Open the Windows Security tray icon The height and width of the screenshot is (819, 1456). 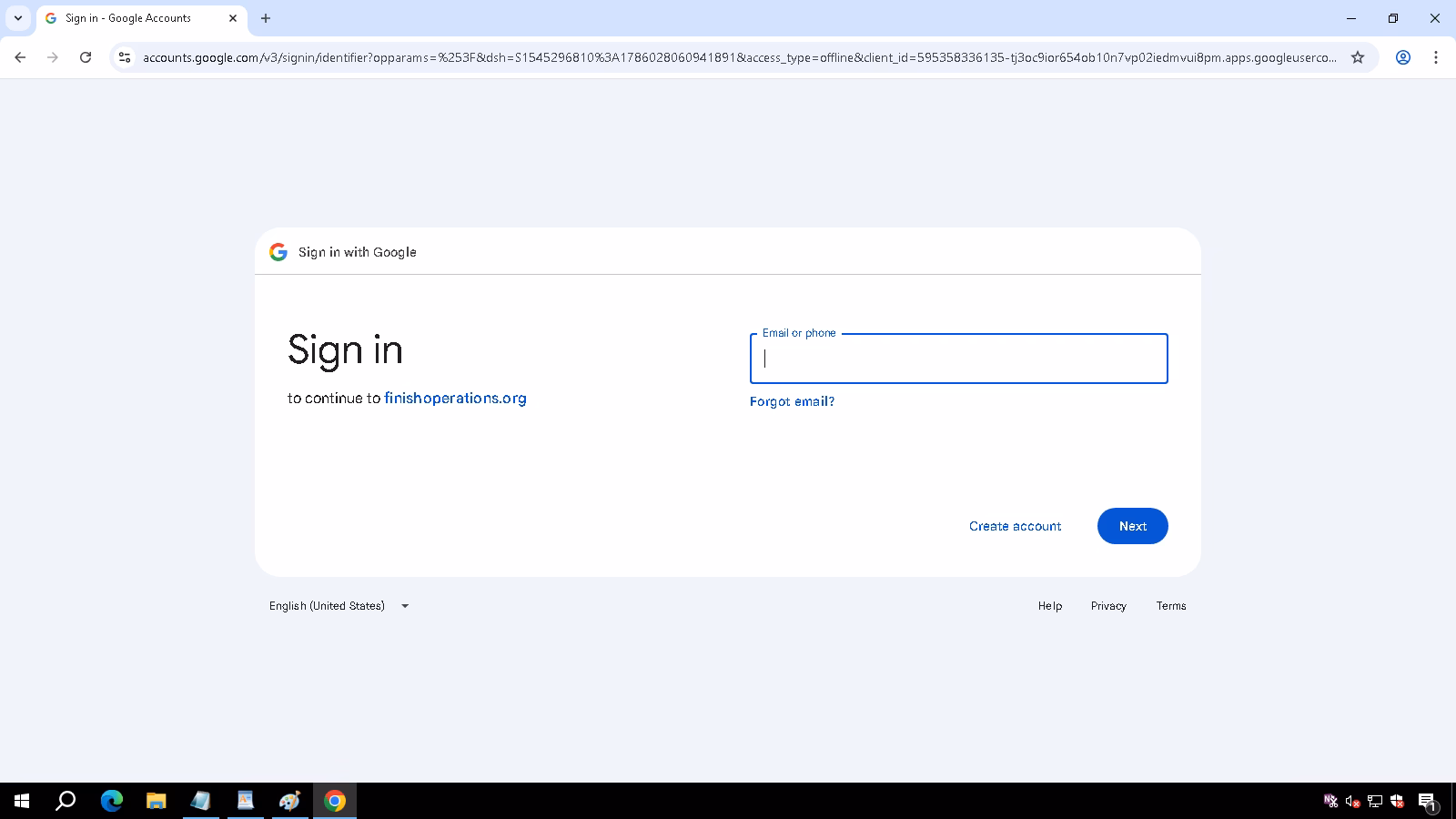coord(1397,802)
